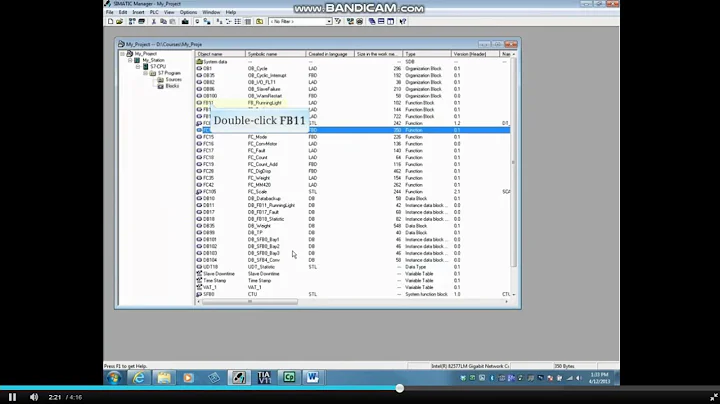Click the filter settings icon beside No Filter
The height and width of the screenshot is (404, 720).
tap(338, 22)
